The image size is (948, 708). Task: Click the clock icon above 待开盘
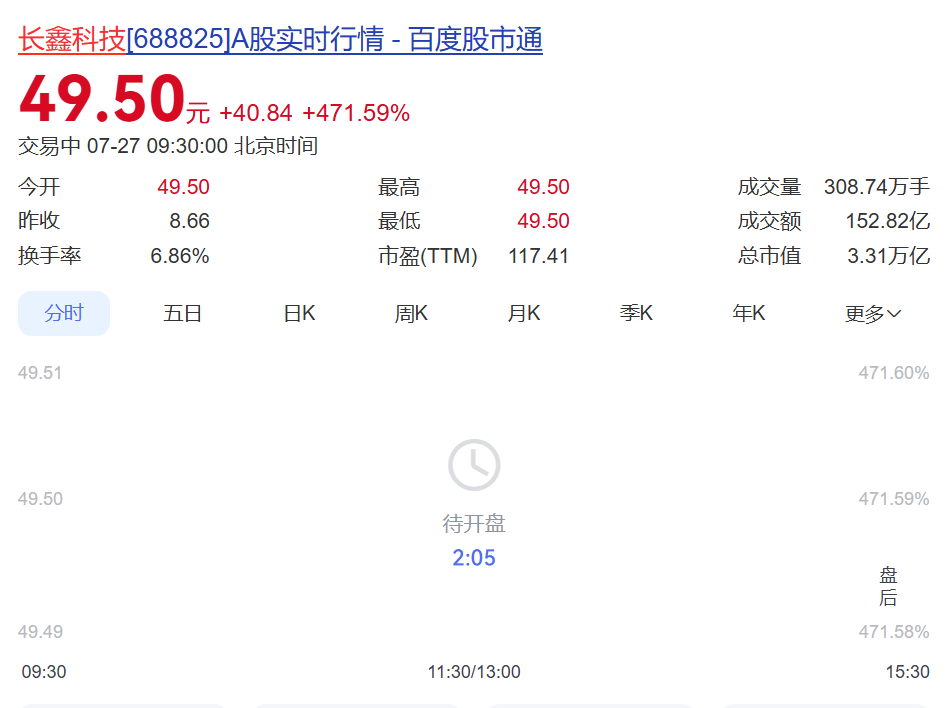[x=474, y=465]
